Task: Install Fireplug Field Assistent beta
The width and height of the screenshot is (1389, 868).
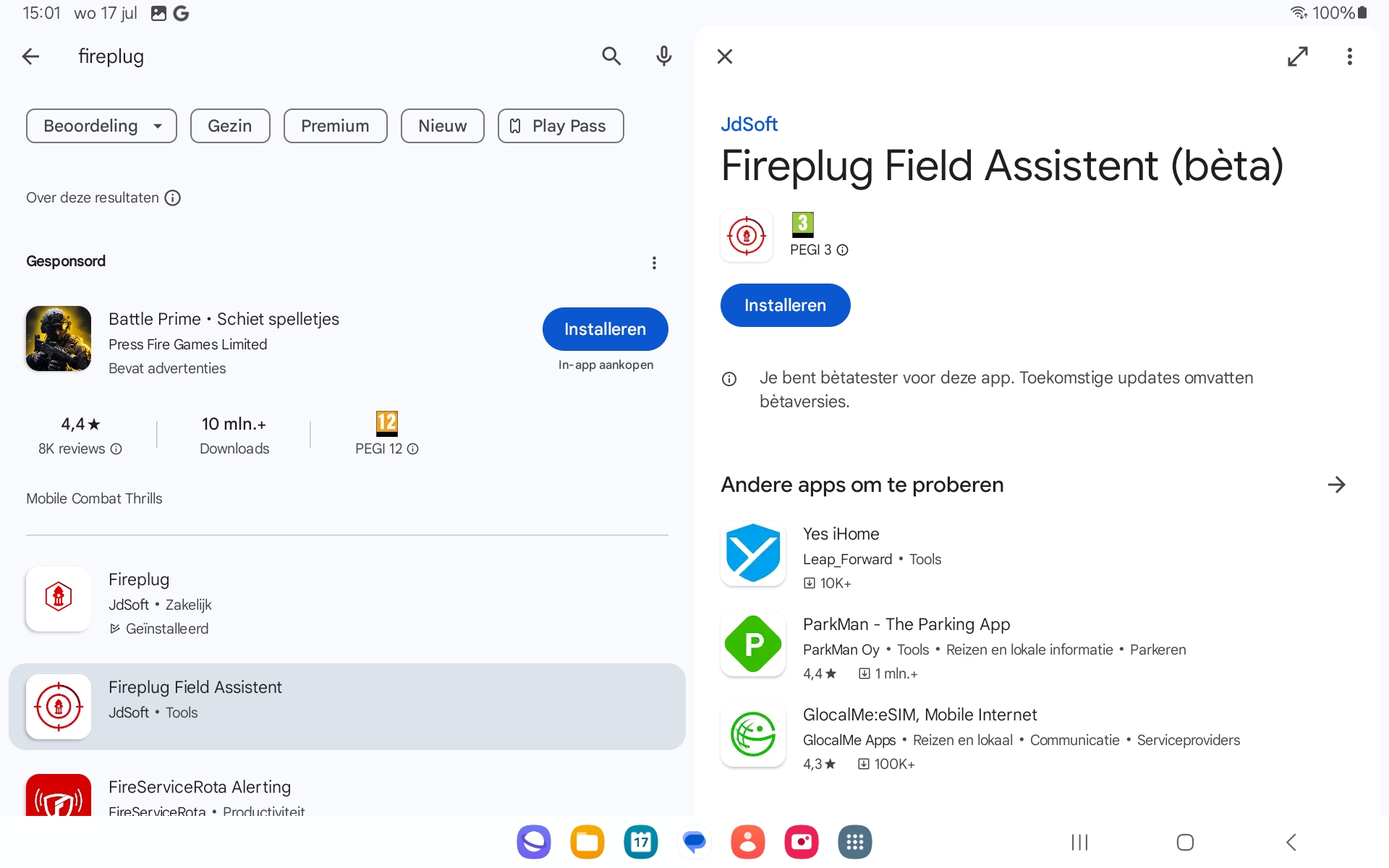Action: [x=785, y=305]
